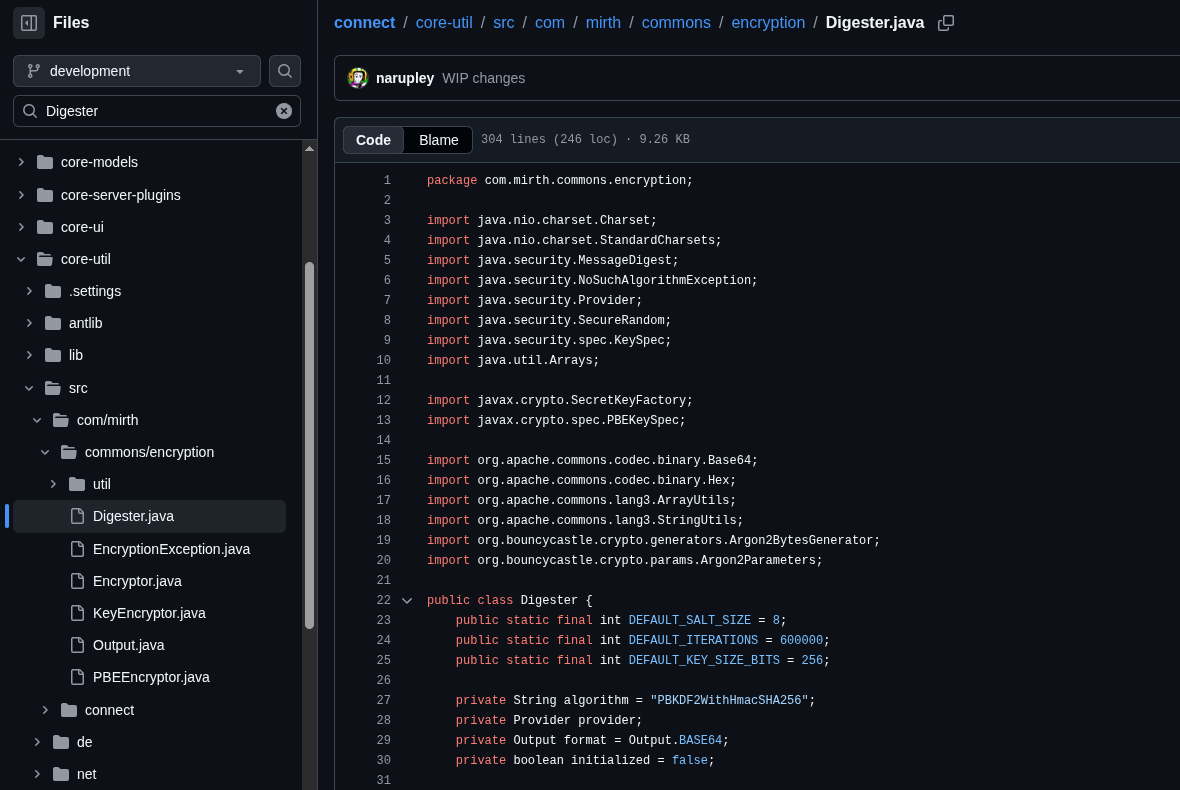This screenshot has width=1180, height=790.
Task: Clear the Digester search field
Action: point(284,111)
